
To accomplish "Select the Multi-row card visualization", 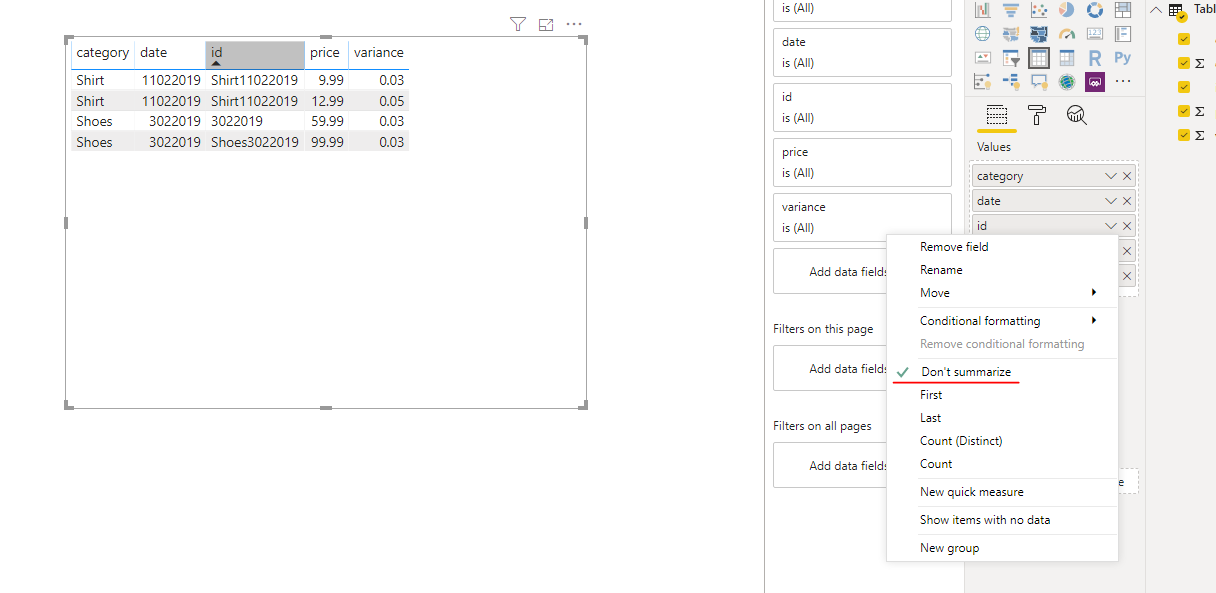I will click(1123, 34).
